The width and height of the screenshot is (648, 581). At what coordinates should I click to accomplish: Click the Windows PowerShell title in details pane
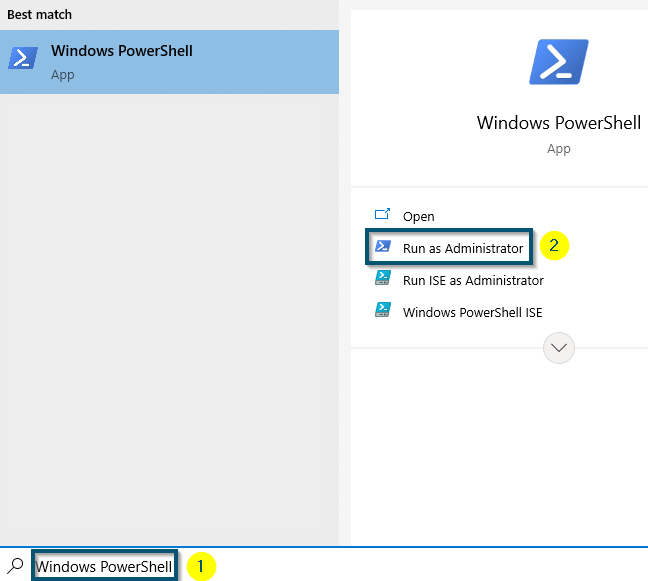click(559, 123)
